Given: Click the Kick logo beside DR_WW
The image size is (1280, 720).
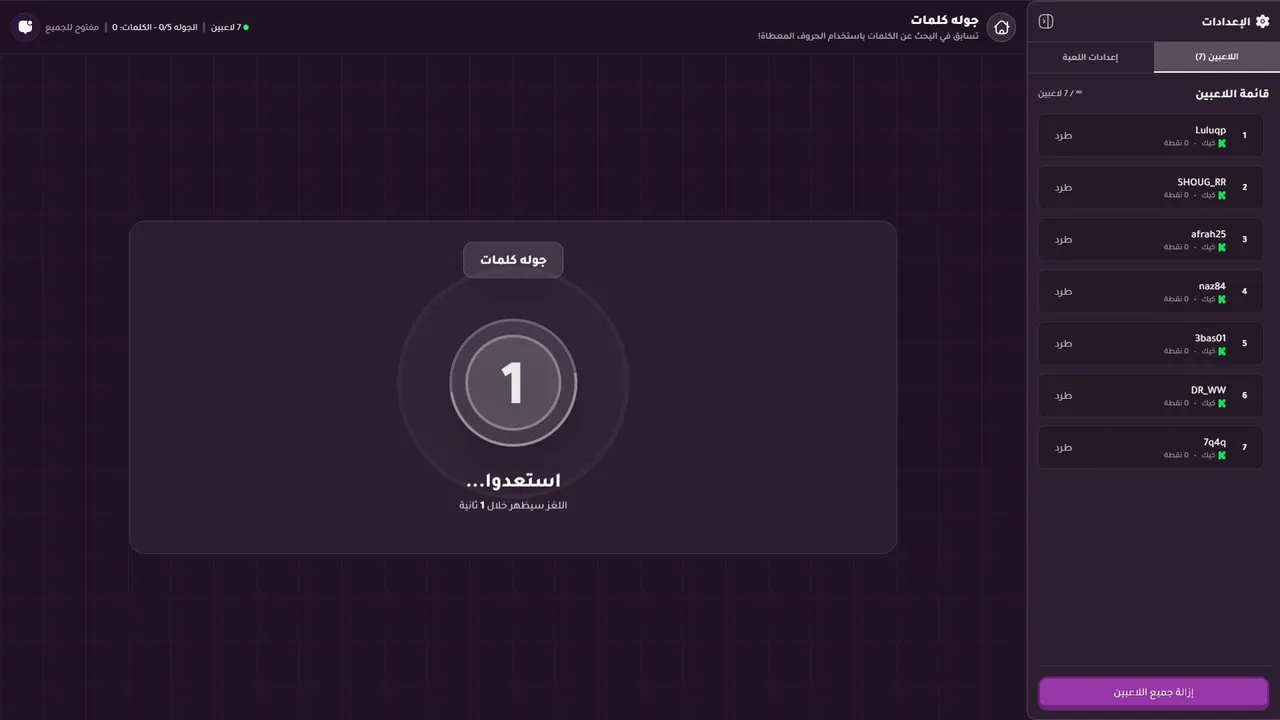Looking at the screenshot, I should pos(1222,403).
